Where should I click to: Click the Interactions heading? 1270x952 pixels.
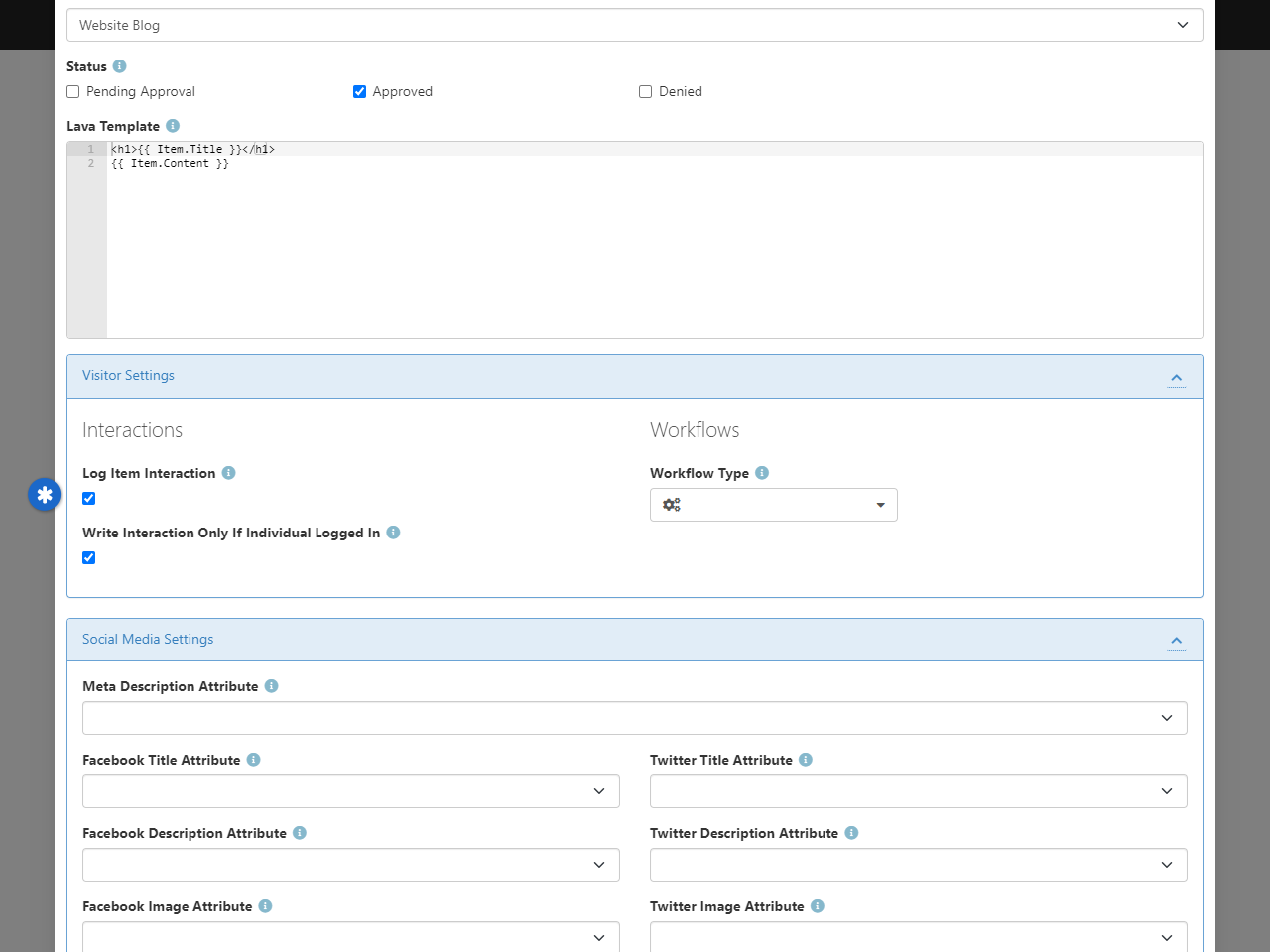(132, 430)
